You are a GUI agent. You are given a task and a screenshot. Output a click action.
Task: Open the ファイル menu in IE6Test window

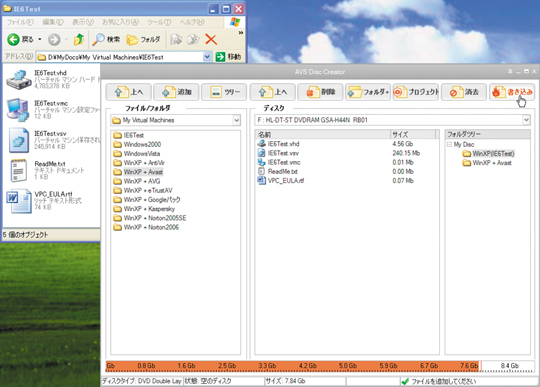(x=20, y=22)
